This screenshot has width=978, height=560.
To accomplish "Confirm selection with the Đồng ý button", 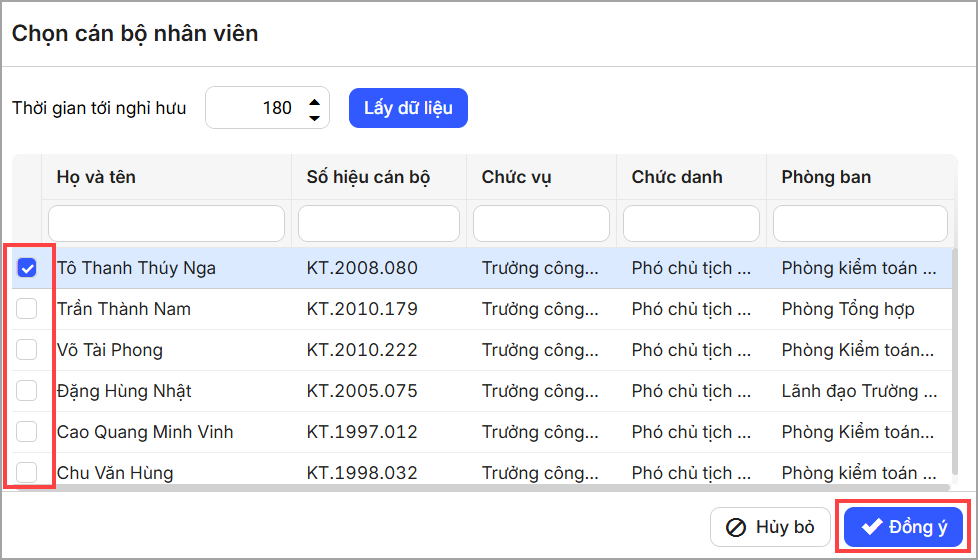I will 903,527.
